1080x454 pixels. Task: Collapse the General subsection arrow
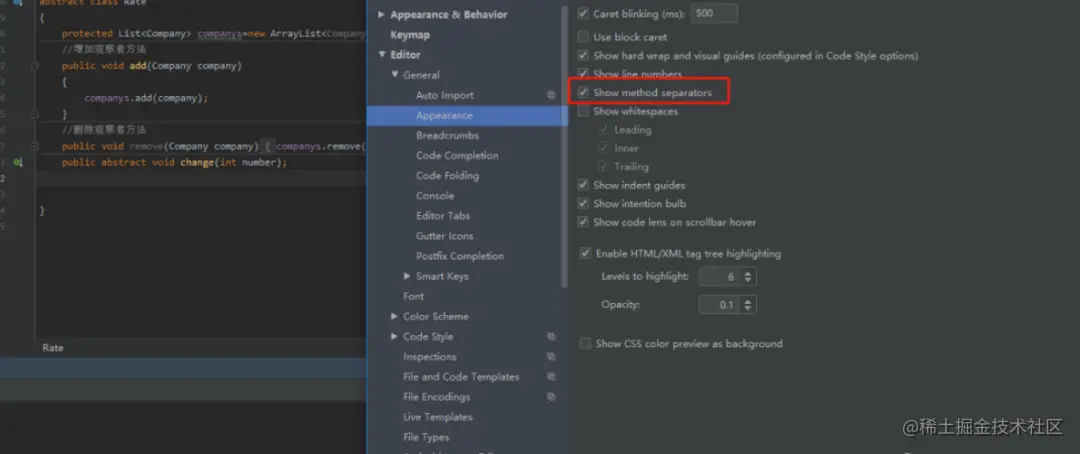point(395,75)
